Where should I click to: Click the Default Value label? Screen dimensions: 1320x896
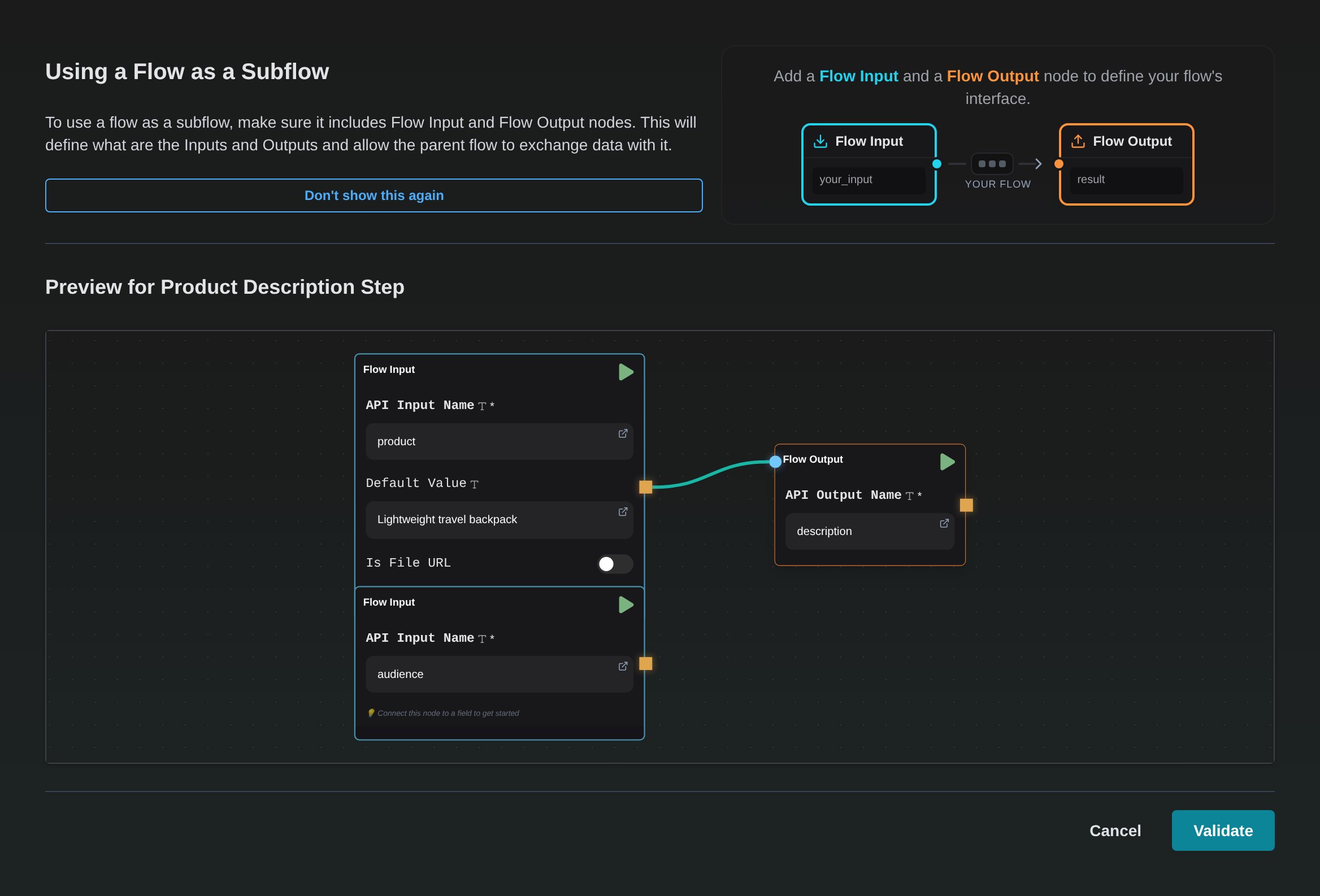(x=416, y=484)
